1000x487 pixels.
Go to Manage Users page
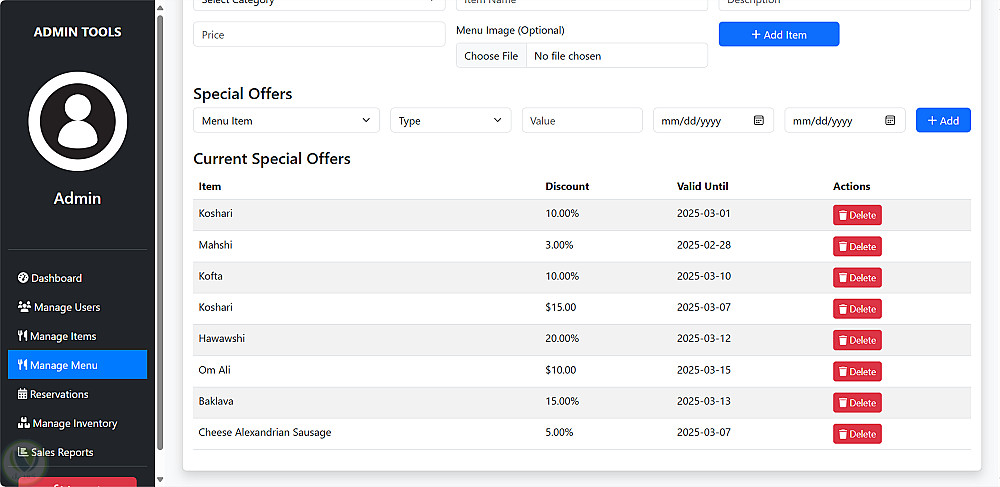[x=66, y=307]
